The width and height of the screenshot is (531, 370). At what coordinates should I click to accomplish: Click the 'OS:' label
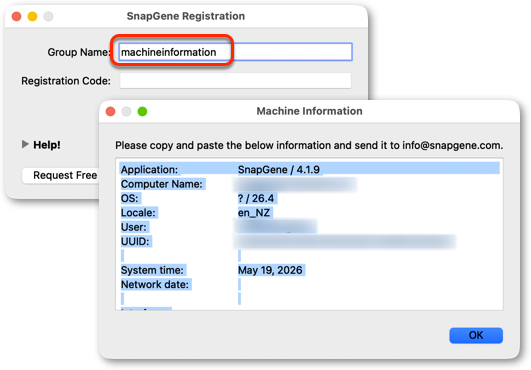pos(130,198)
